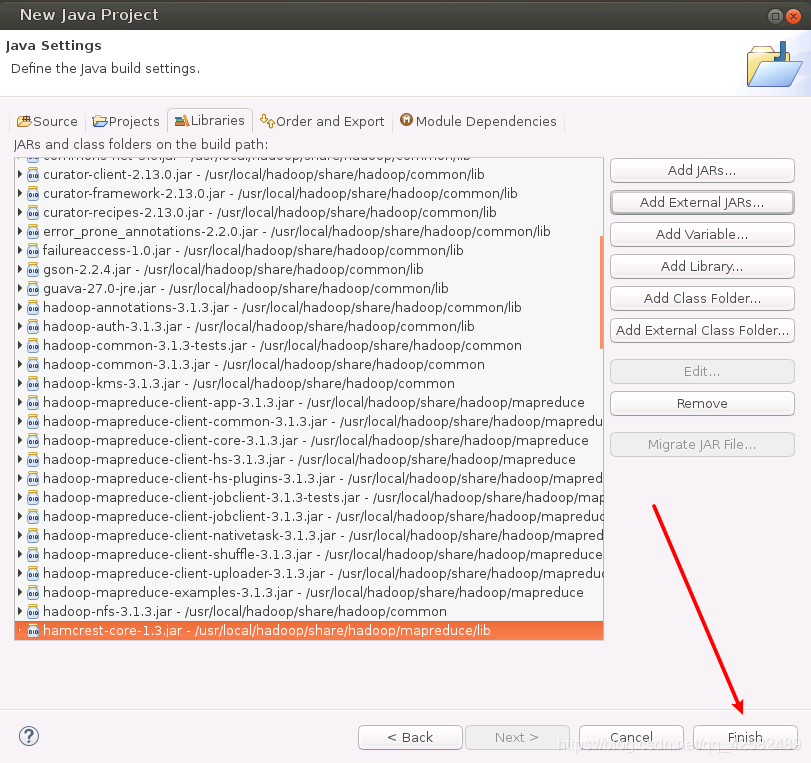Click the jar icon of hadoop-mapreduce-client-hs-3.1.3.jar
Viewport: 811px width, 763px height.
click(33, 460)
